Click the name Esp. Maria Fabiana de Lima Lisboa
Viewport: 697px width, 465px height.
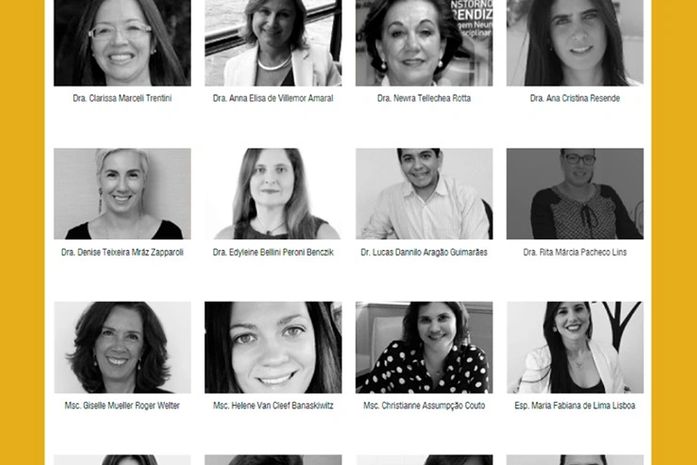[575, 405]
